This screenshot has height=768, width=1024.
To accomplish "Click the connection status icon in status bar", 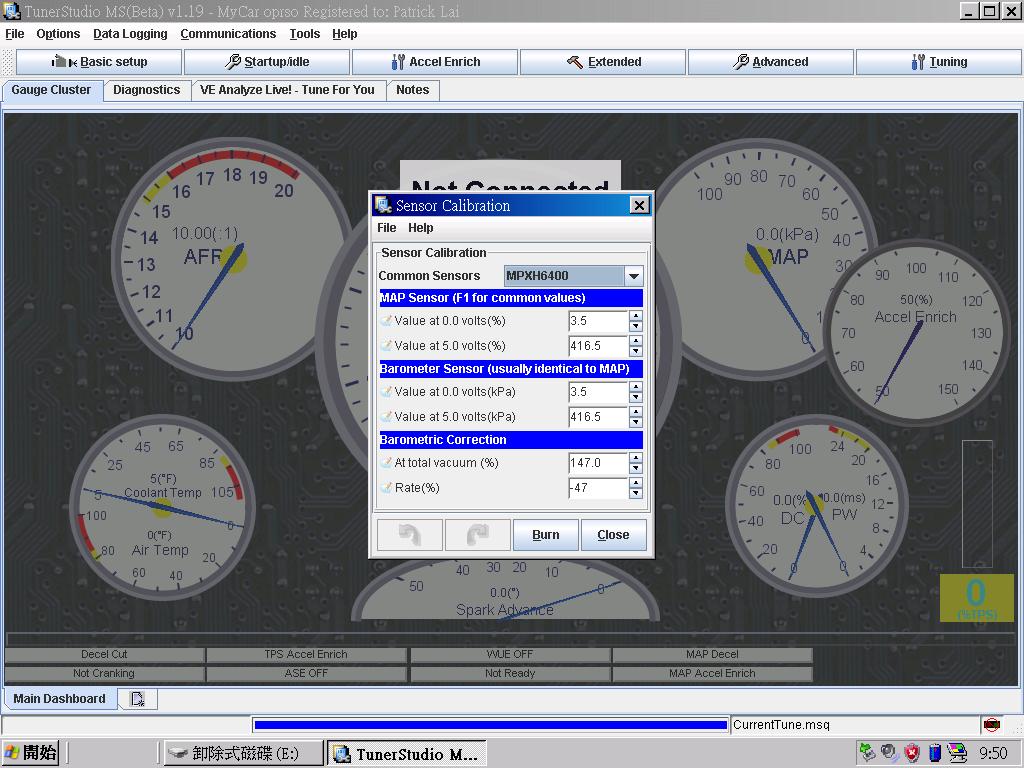I will [x=991, y=725].
